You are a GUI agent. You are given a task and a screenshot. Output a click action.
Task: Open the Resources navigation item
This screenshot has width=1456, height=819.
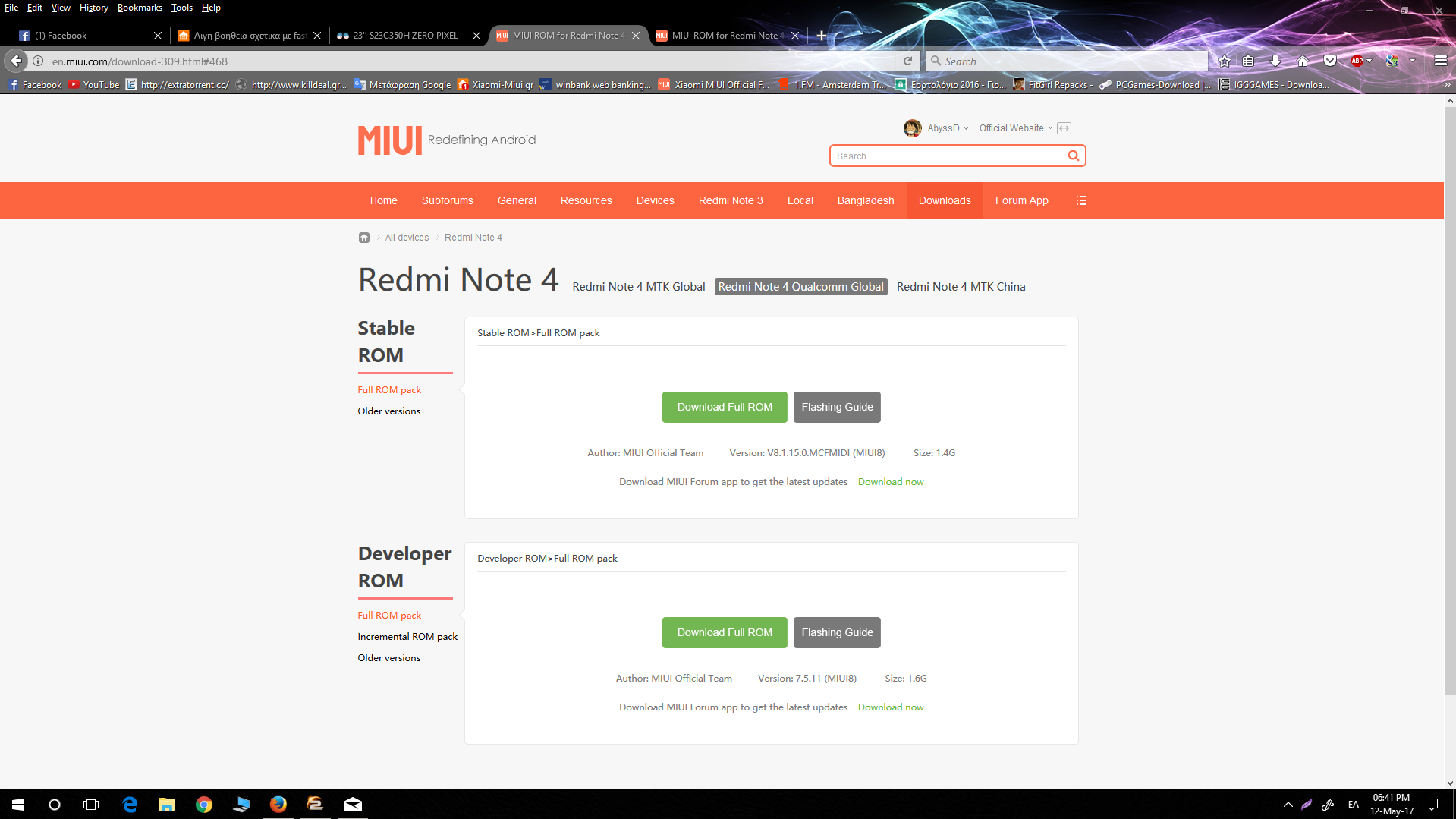tap(586, 200)
